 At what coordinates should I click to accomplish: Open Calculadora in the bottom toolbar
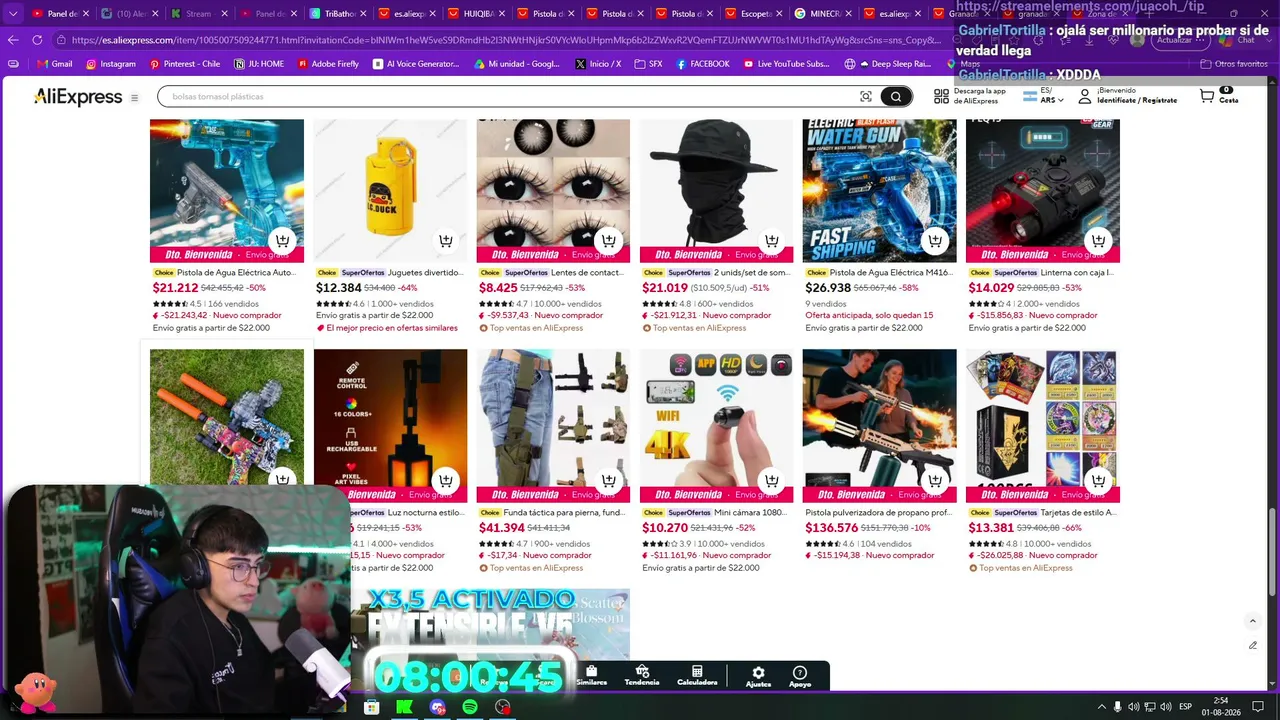click(x=697, y=676)
